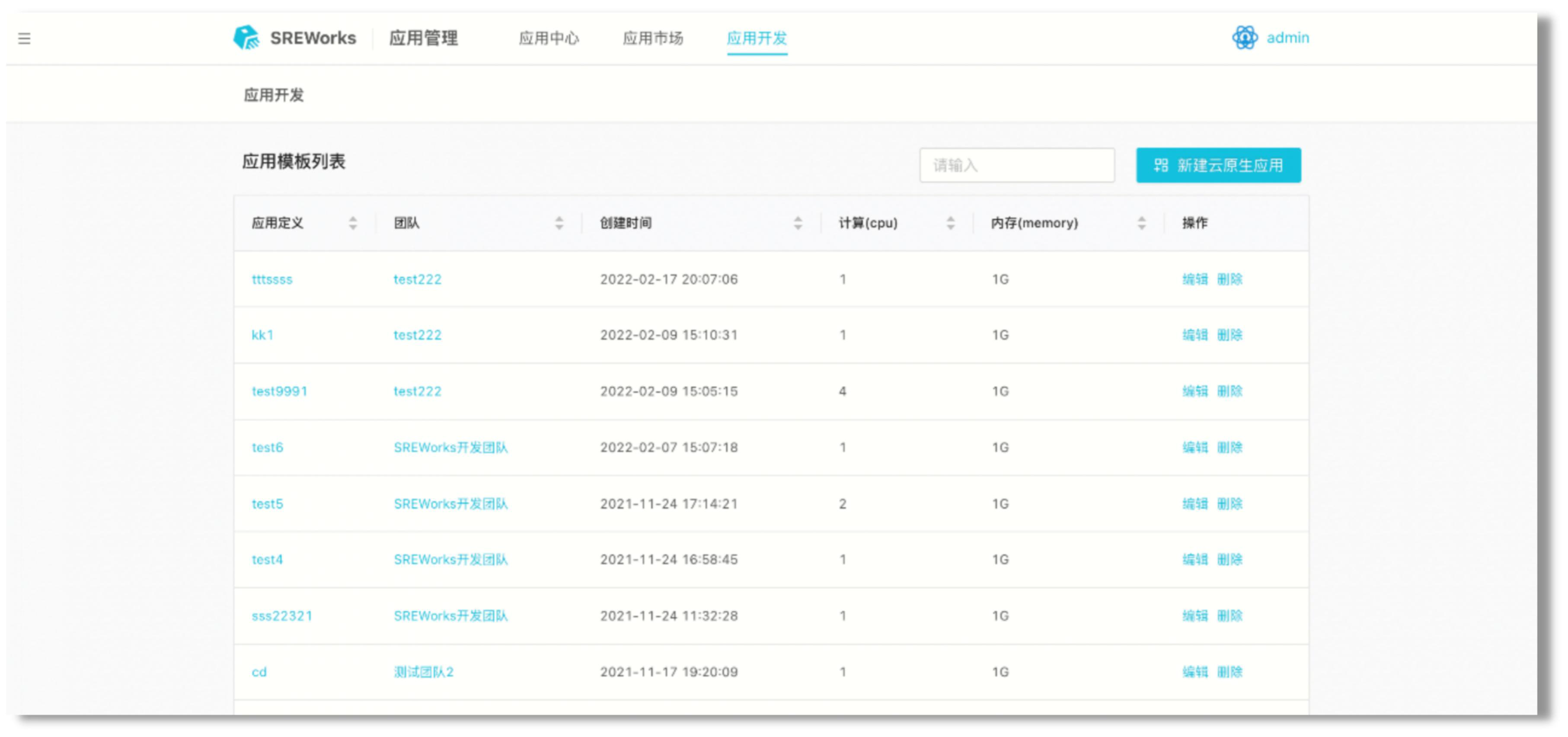Click 删除 for cd
Viewport: 1568px width, 737px height.
click(x=1229, y=672)
